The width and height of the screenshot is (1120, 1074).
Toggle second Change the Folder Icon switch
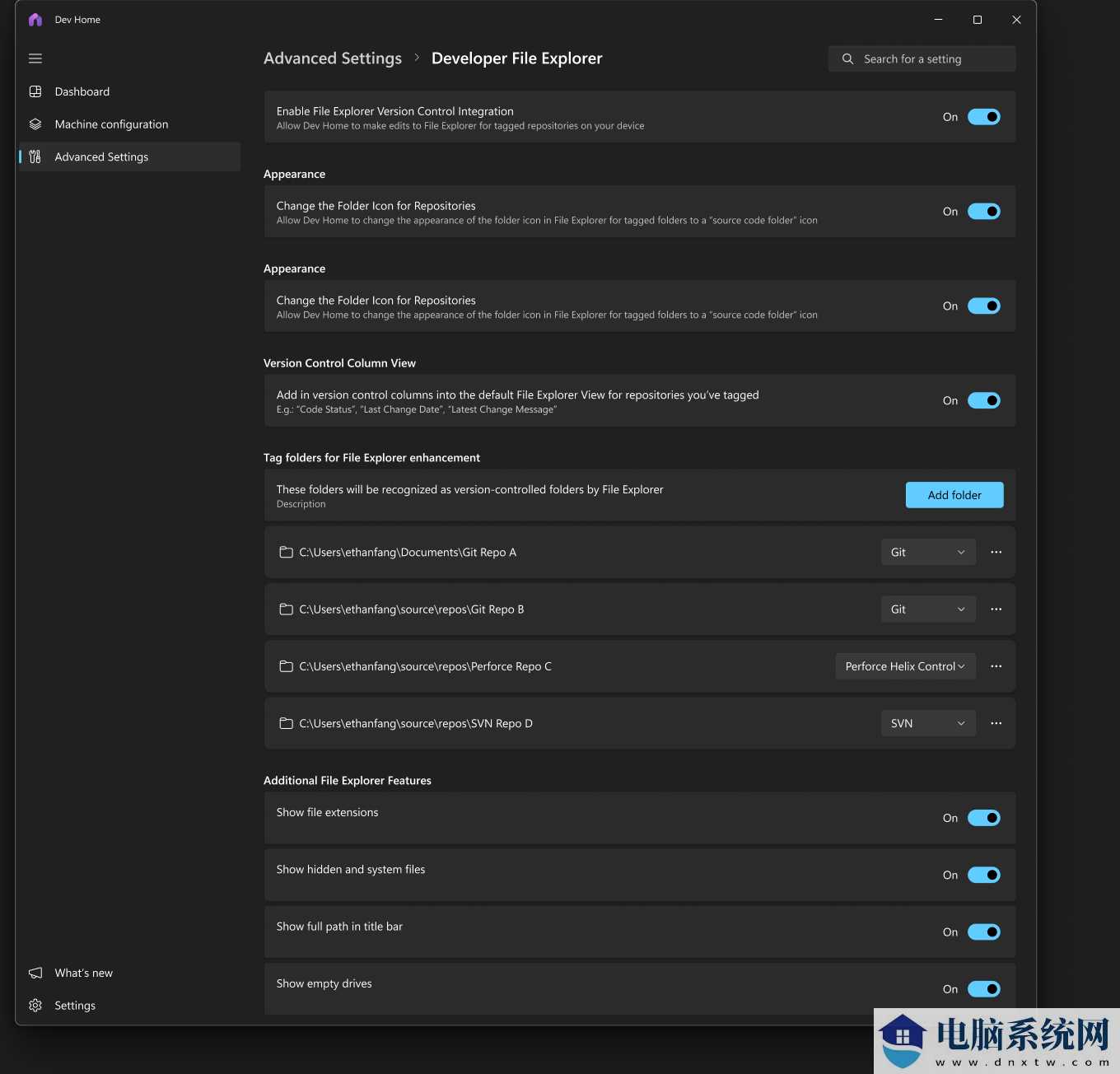coord(983,306)
